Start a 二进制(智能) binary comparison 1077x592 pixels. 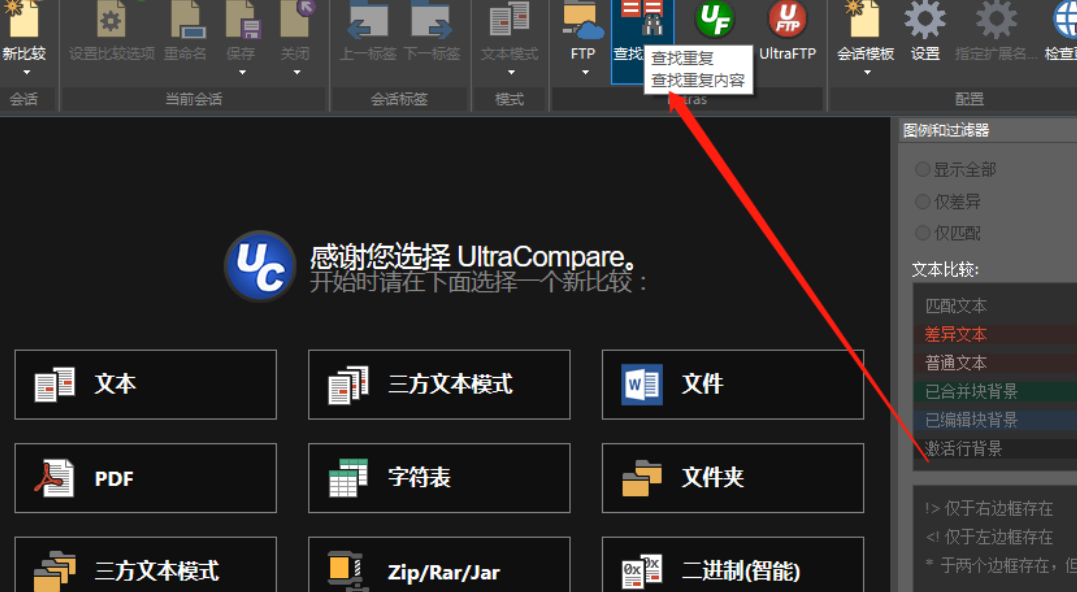point(733,565)
